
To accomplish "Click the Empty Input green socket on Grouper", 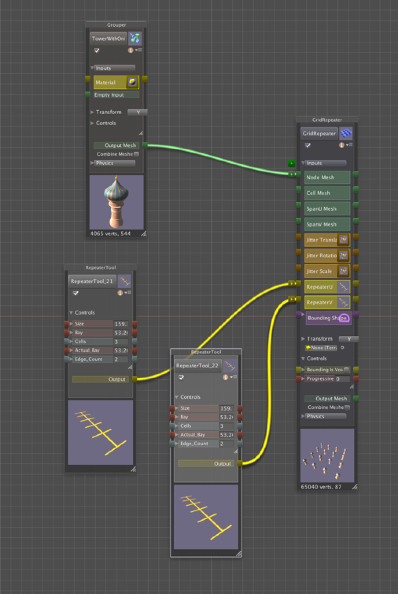I will [87, 95].
